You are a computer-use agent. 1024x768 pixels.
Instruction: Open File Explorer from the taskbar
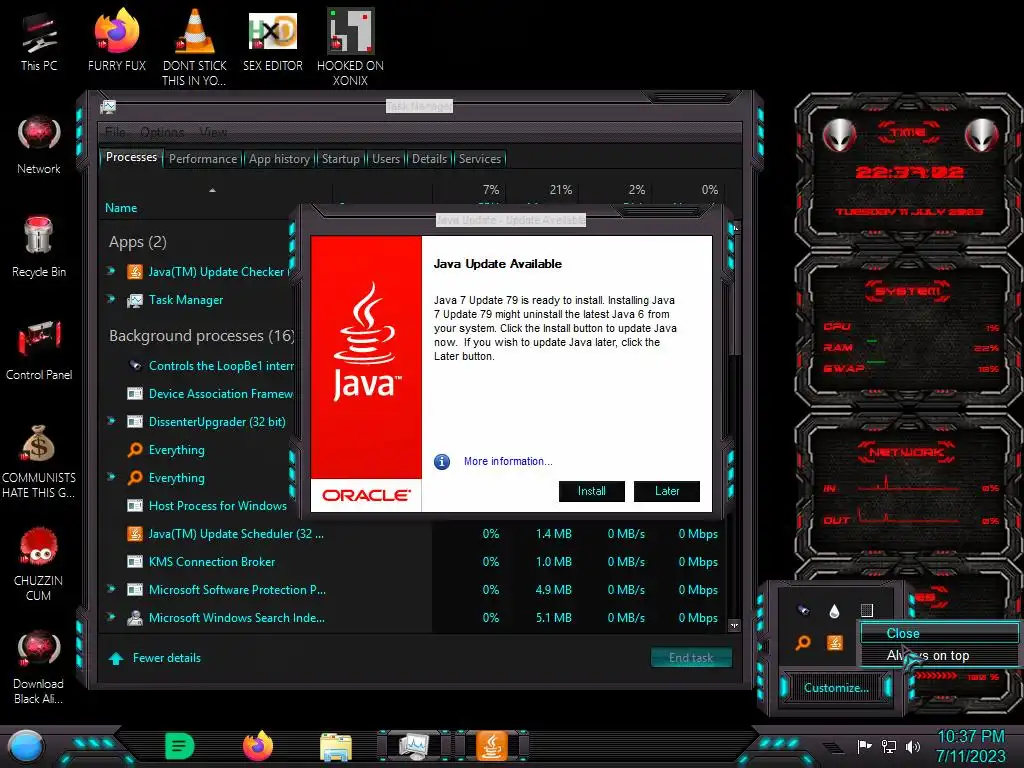click(x=336, y=747)
